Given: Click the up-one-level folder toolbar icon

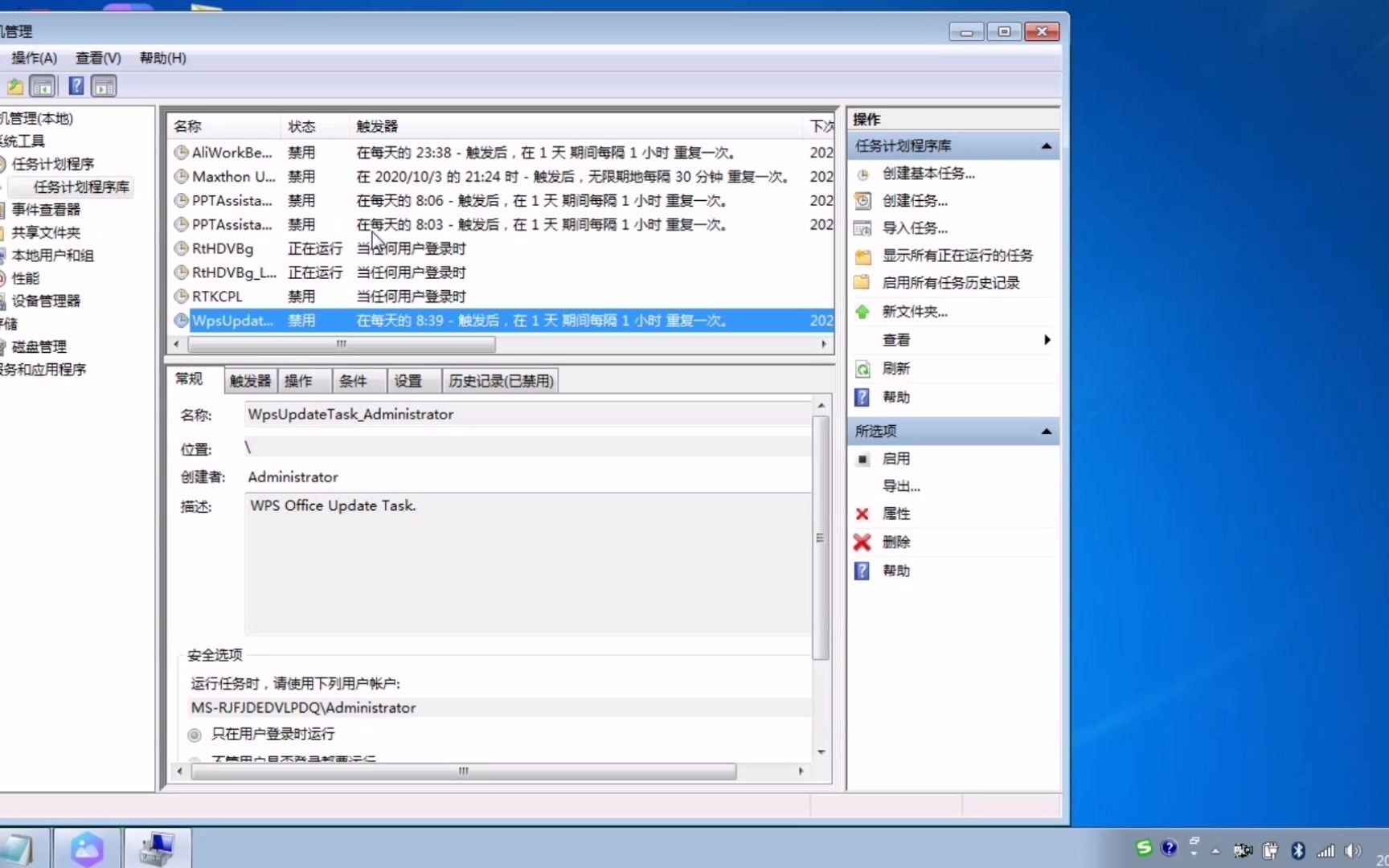Looking at the screenshot, I should (14, 86).
